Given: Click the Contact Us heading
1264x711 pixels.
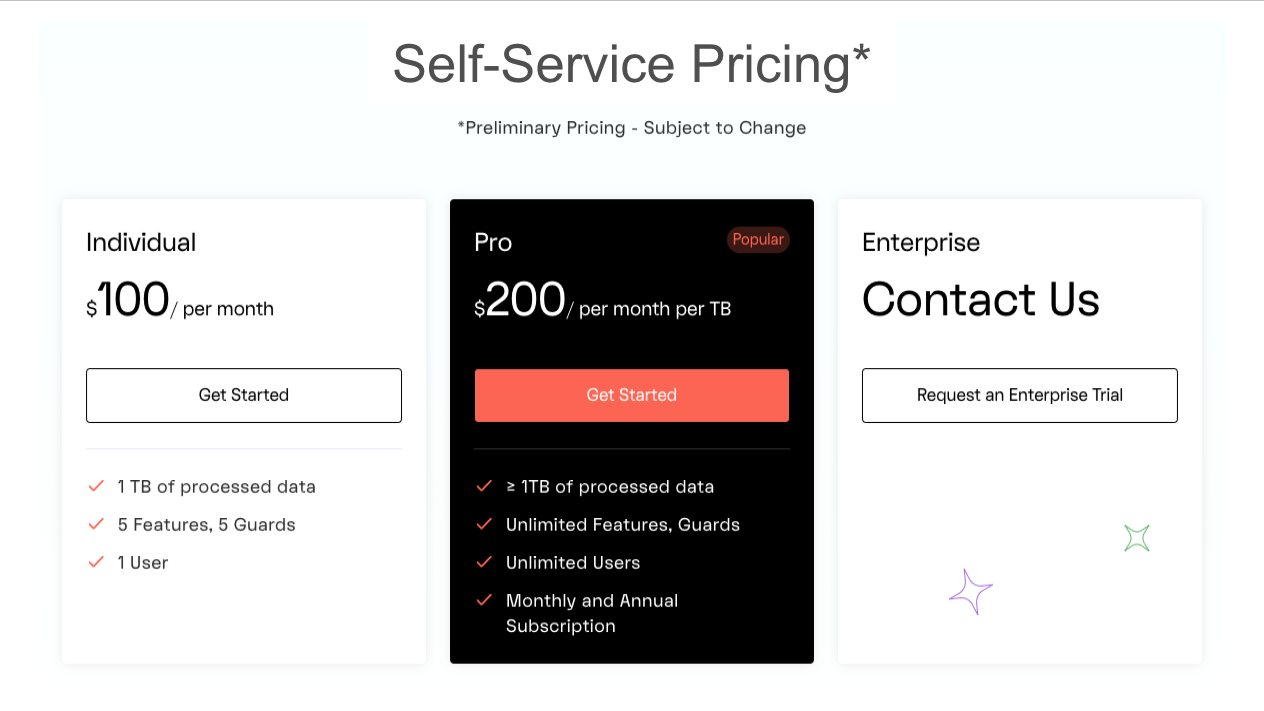Looking at the screenshot, I should coord(981,299).
